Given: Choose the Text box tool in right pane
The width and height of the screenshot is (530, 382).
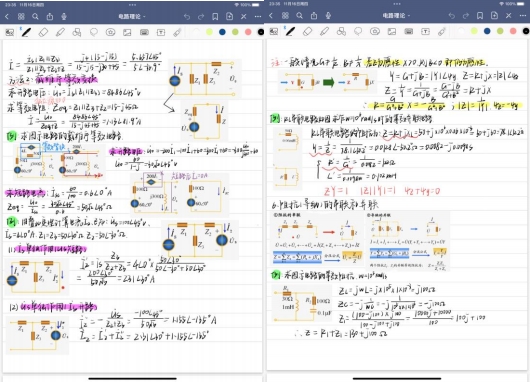Looking at the screenshot, I should (425, 31).
